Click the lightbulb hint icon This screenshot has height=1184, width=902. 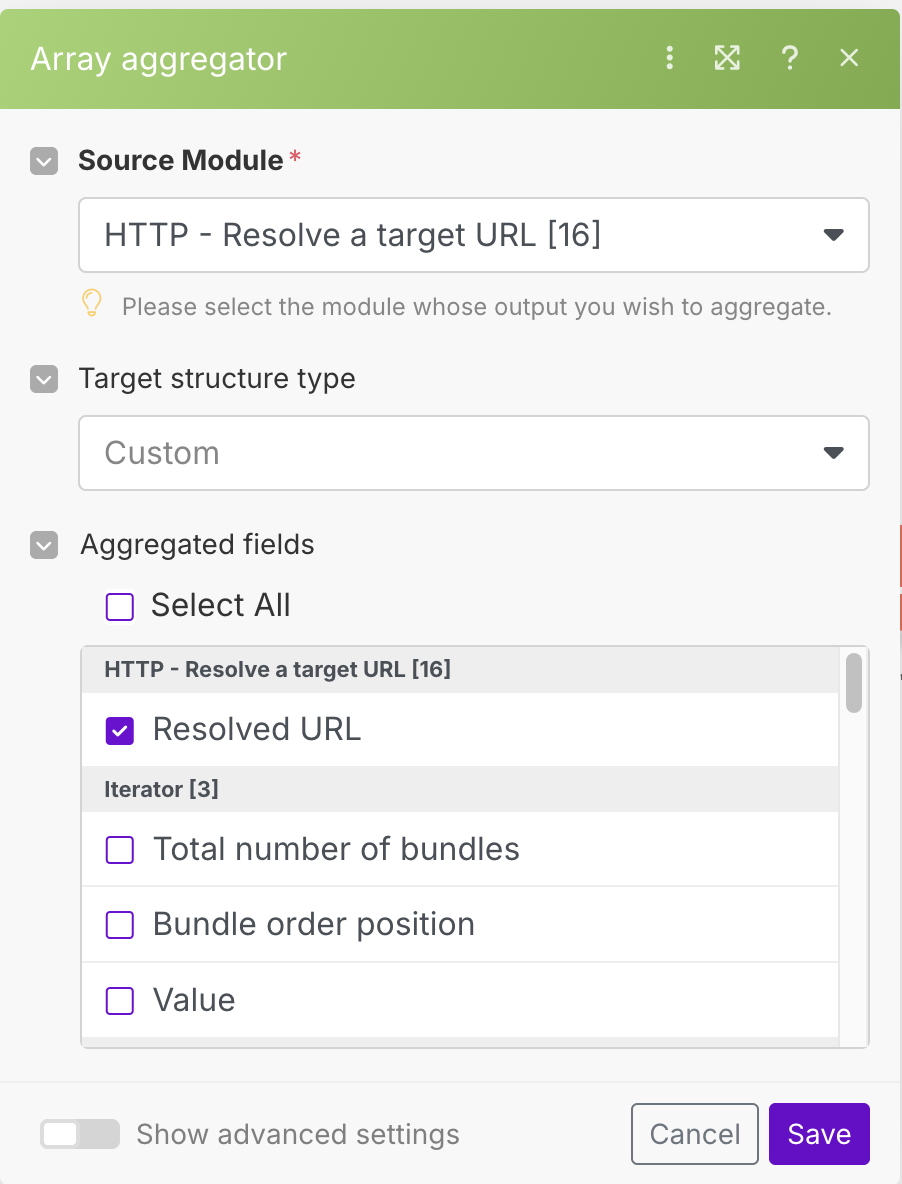92,304
